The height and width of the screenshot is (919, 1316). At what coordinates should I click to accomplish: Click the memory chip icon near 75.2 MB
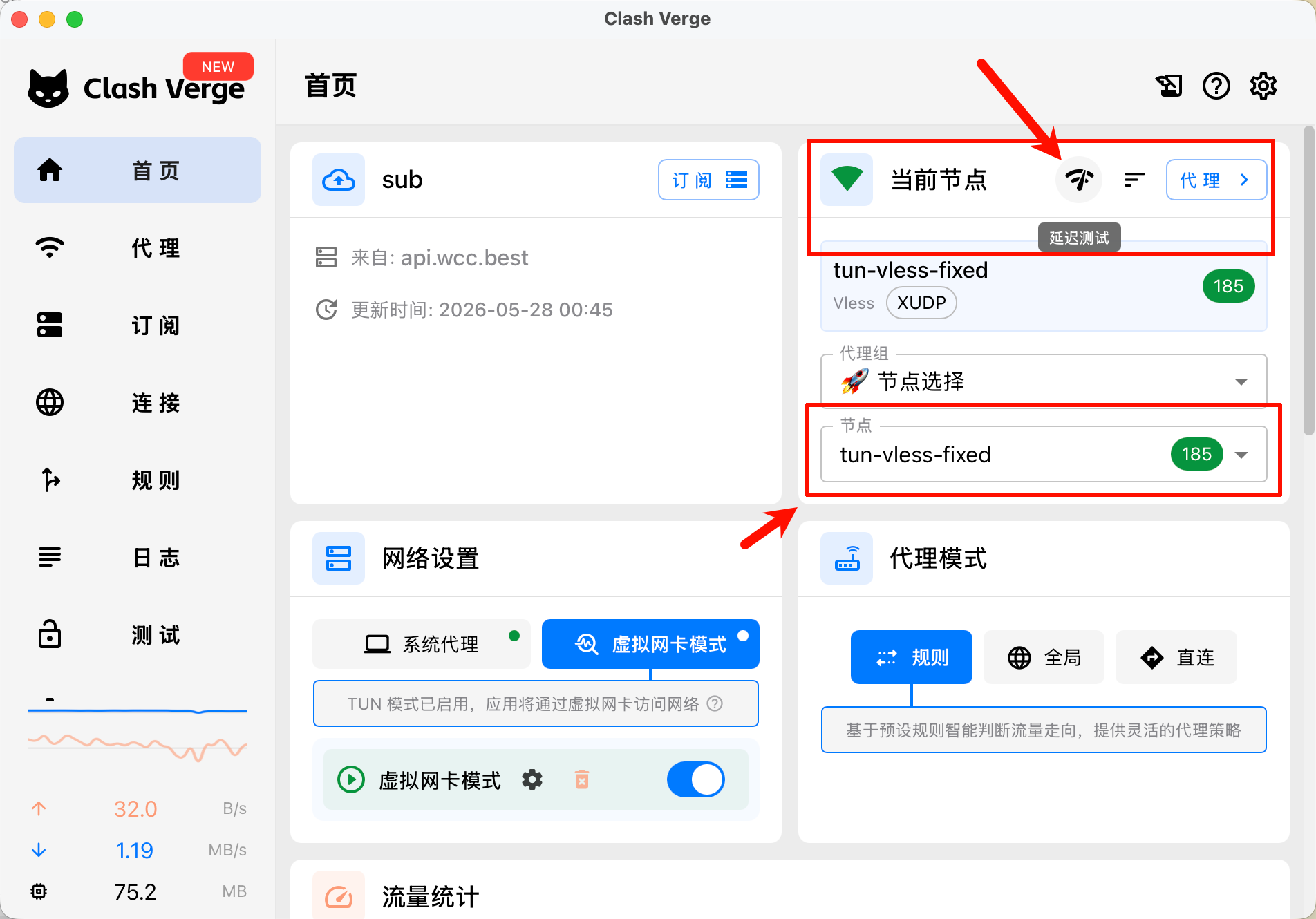pyautogui.click(x=39, y=891)
